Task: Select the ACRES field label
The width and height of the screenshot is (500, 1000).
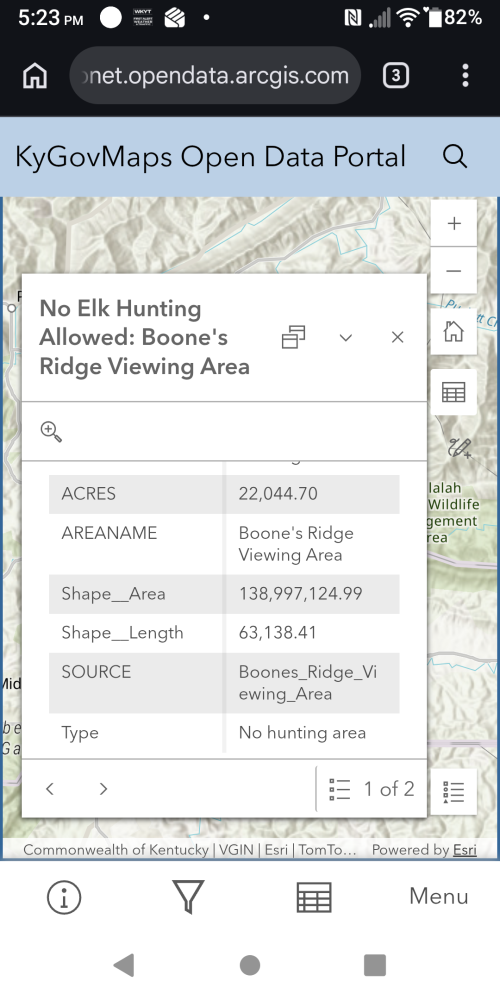Action: point(89,494)
